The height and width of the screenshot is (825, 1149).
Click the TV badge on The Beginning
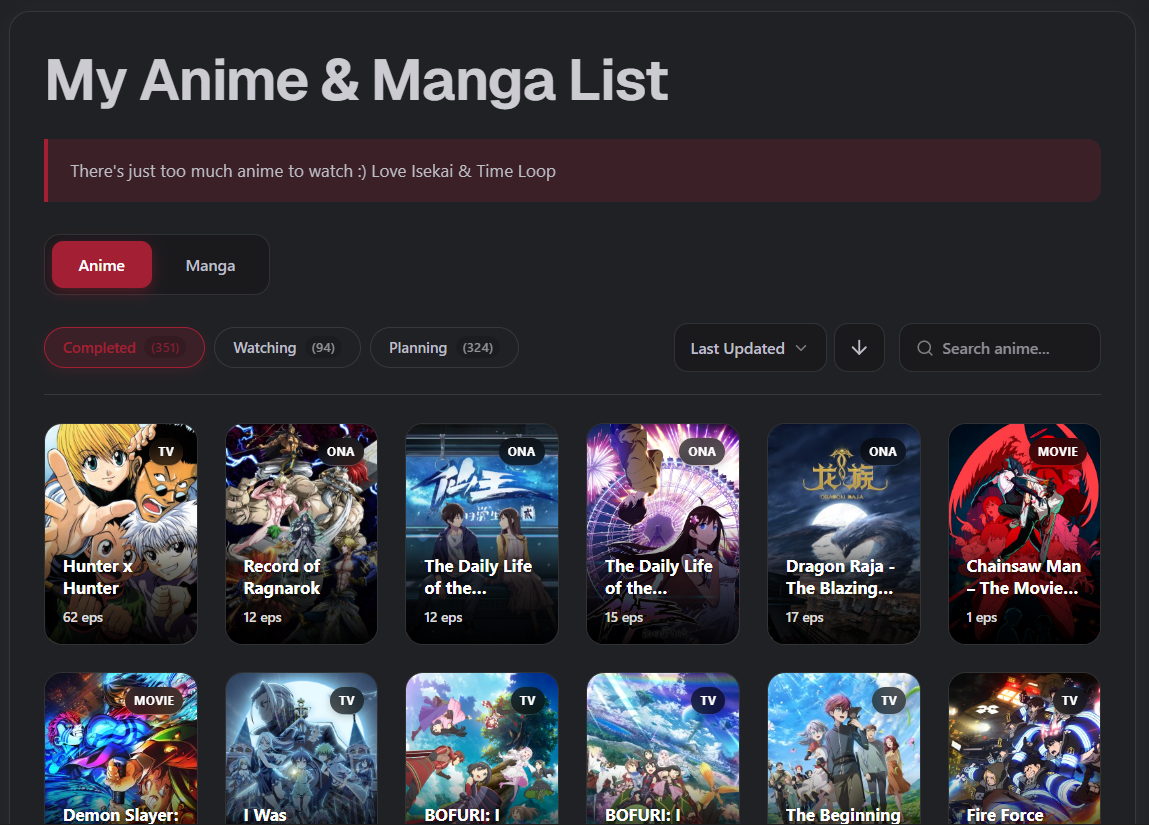[889, 700]
